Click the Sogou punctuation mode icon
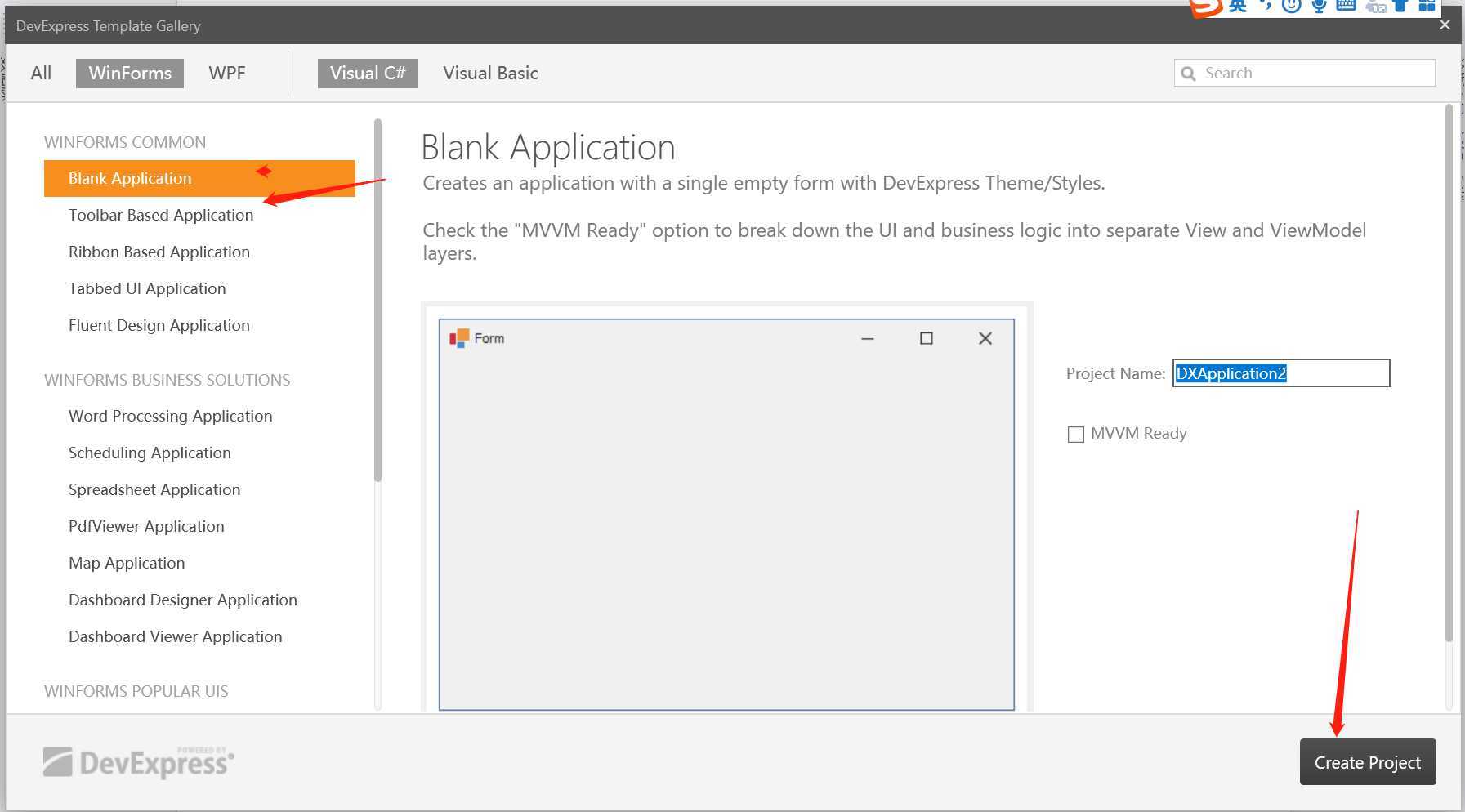Viewport: 1465px width, 812px height. coord(1265,6)
